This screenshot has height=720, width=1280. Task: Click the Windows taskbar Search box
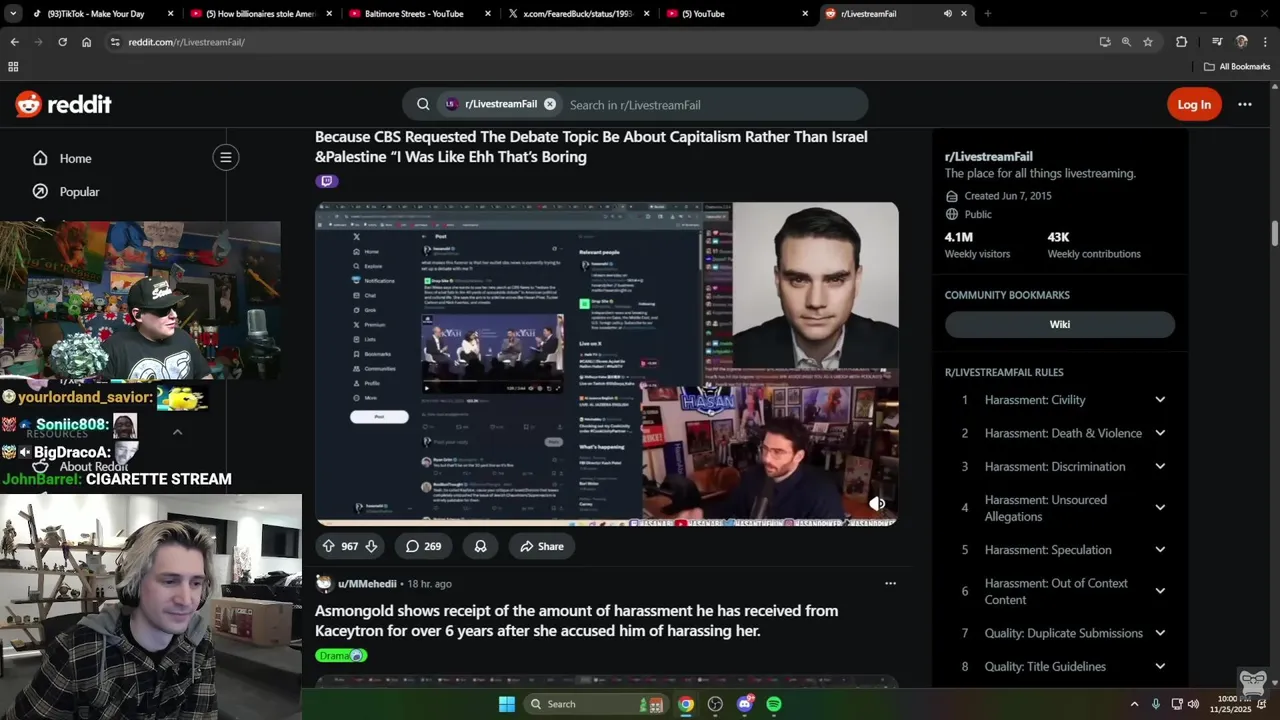(x=595, y=704)
